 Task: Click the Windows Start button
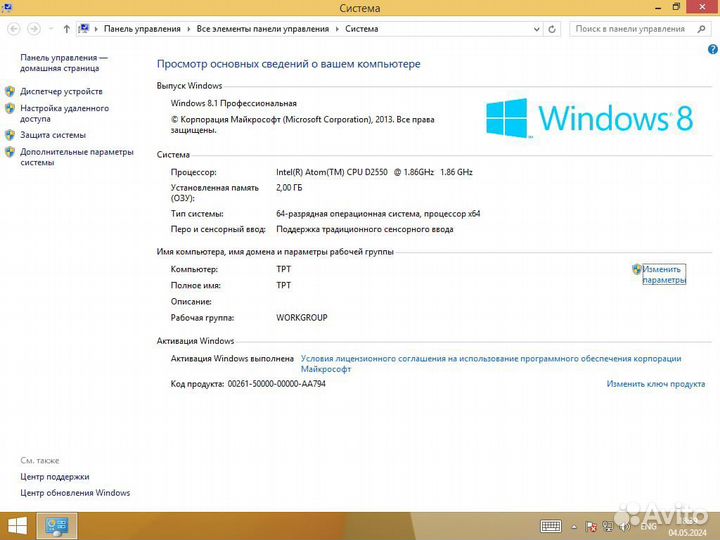[x=17, y=526]
